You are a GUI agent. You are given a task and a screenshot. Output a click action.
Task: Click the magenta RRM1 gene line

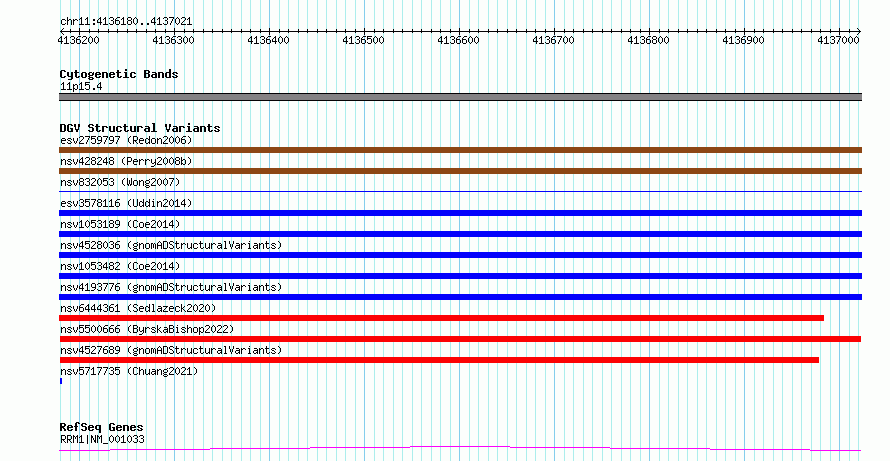click(460, 449)
